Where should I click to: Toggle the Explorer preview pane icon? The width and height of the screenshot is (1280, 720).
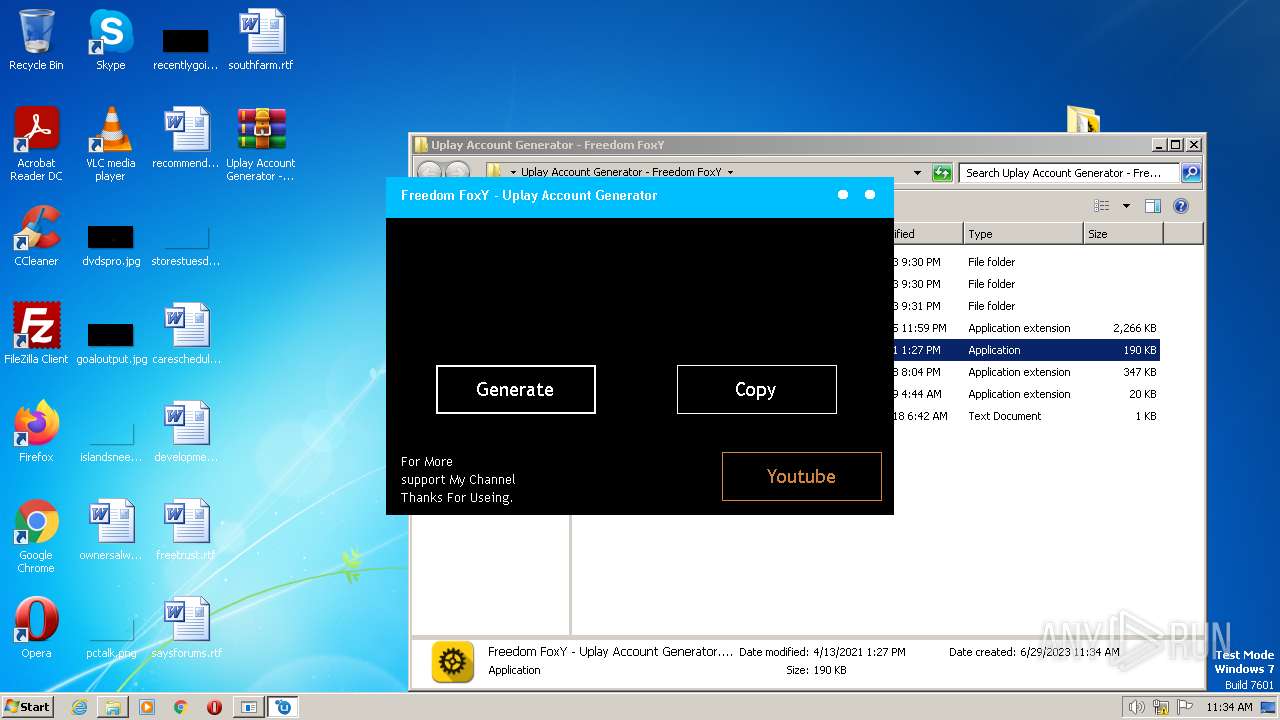click(x=1153, y=206)
